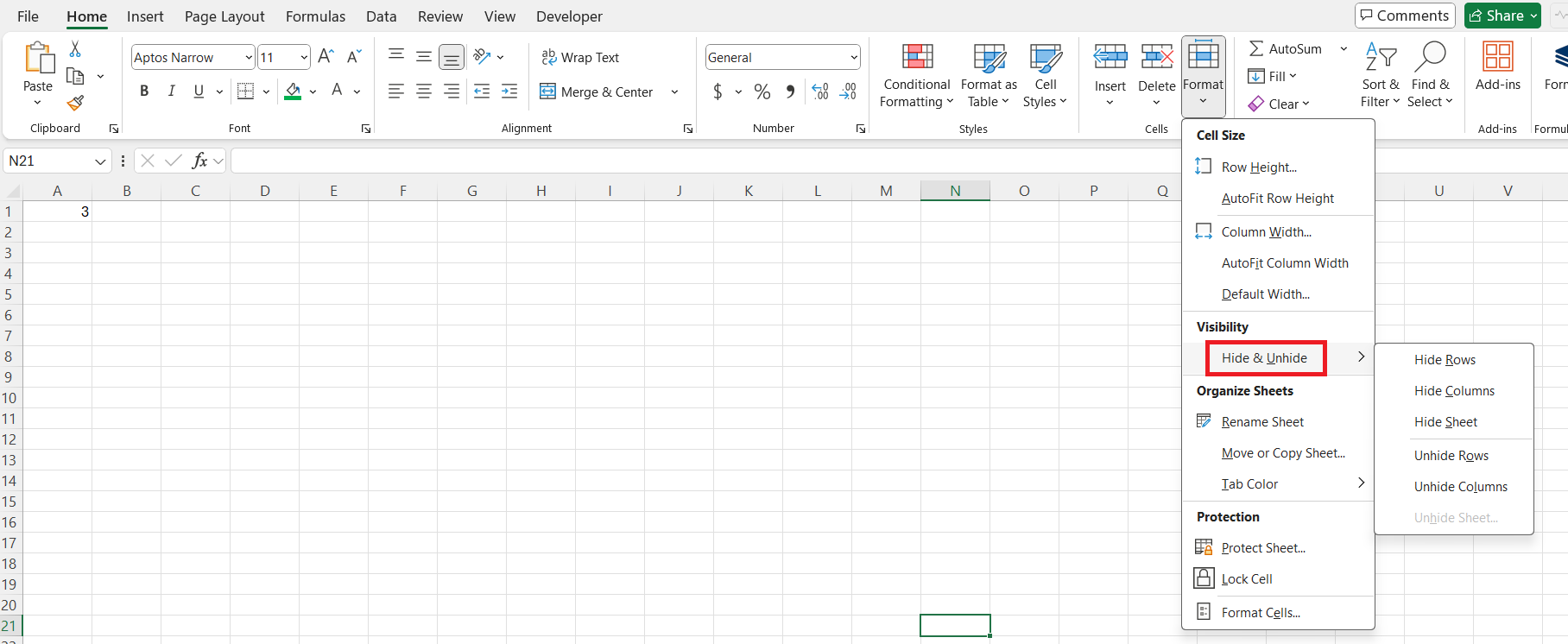Click the Insert cells icon
The height and width of the screenshot is (644, 1568).
[x=1110, y=57]
